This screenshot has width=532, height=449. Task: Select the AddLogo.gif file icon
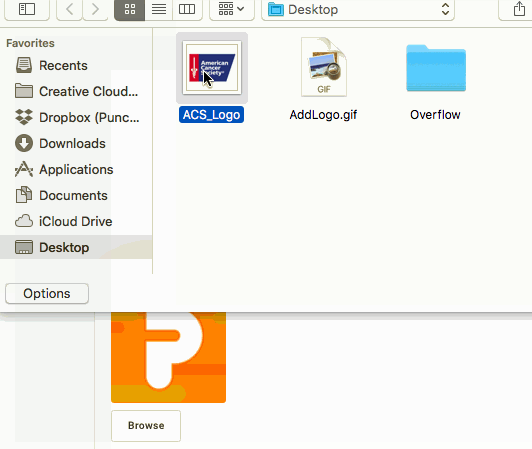click(x=324, y=67)
